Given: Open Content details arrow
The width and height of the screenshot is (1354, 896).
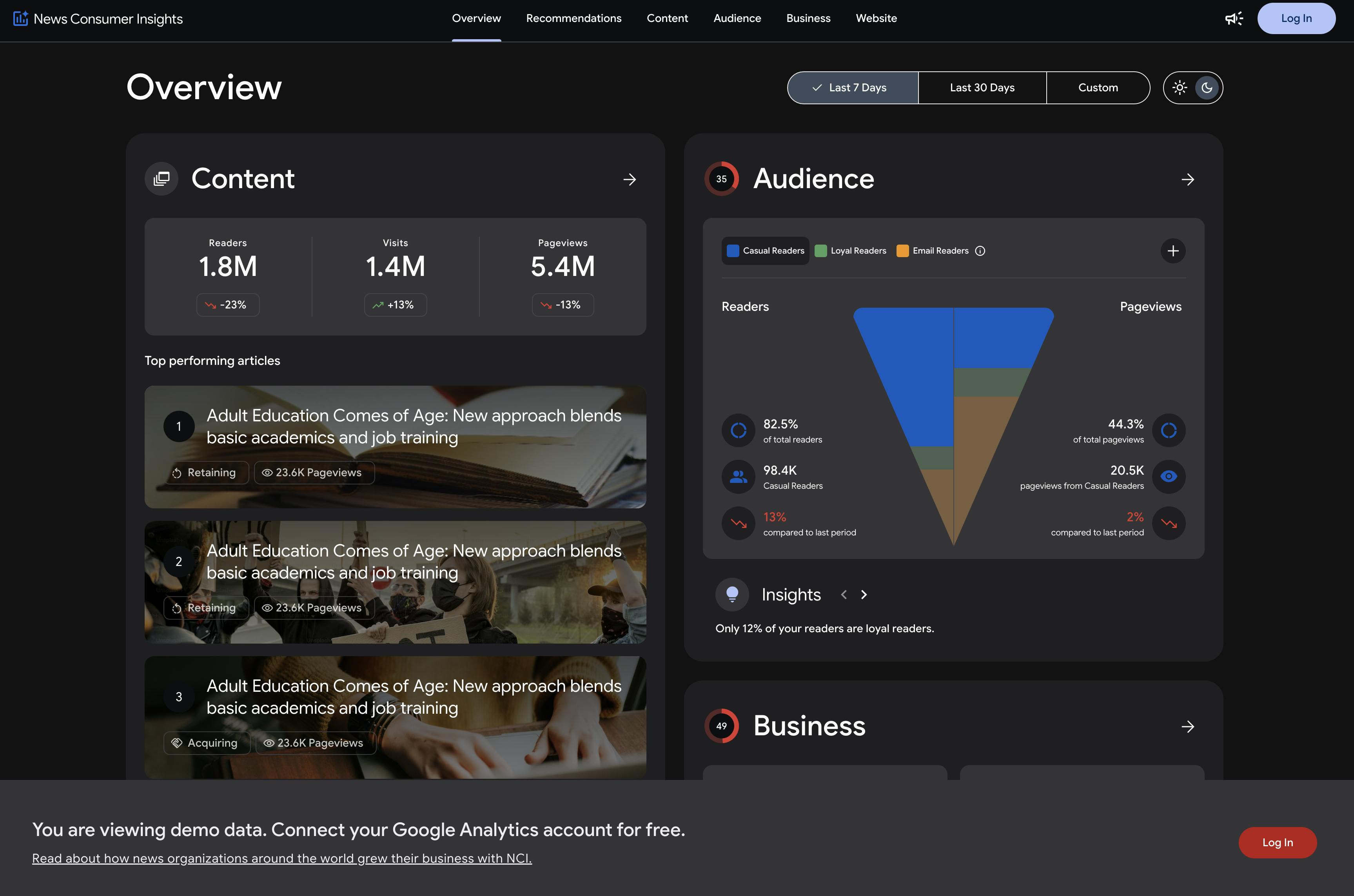Looking at the screenshot, I should click(x=629, y=180).
